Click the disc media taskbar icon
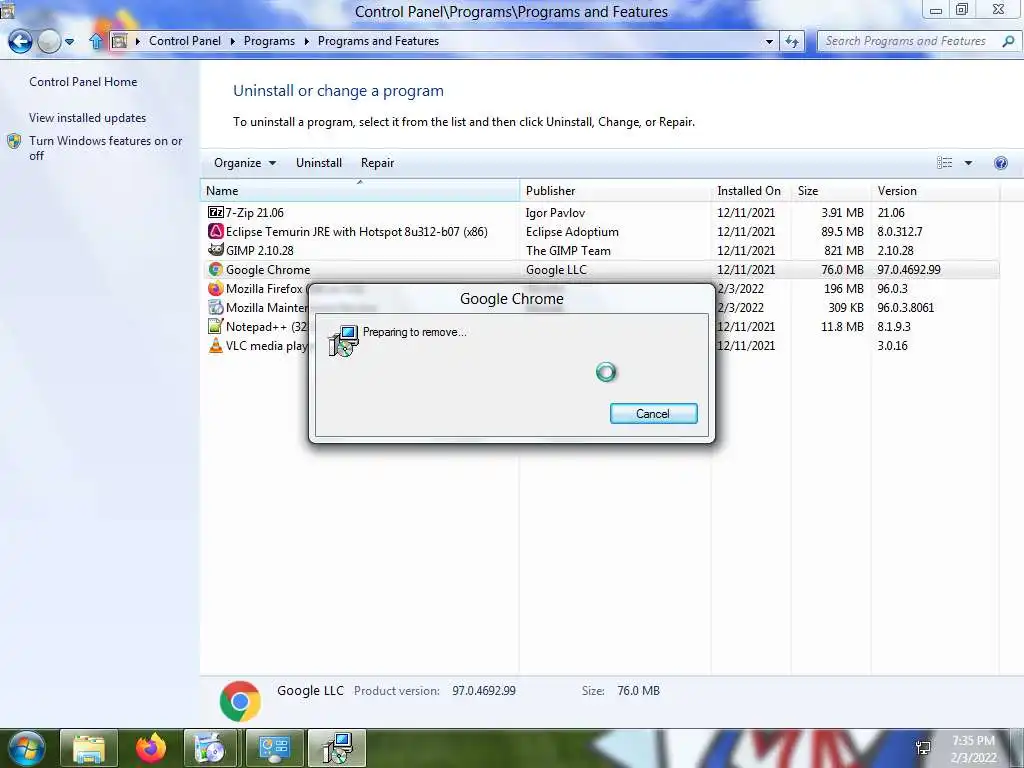1024x768 pixels. coord(210,748)
